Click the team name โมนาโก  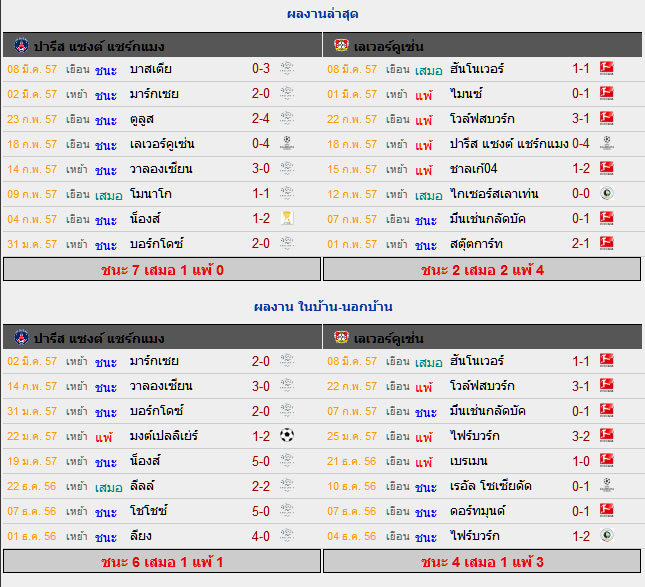[151, 194]
